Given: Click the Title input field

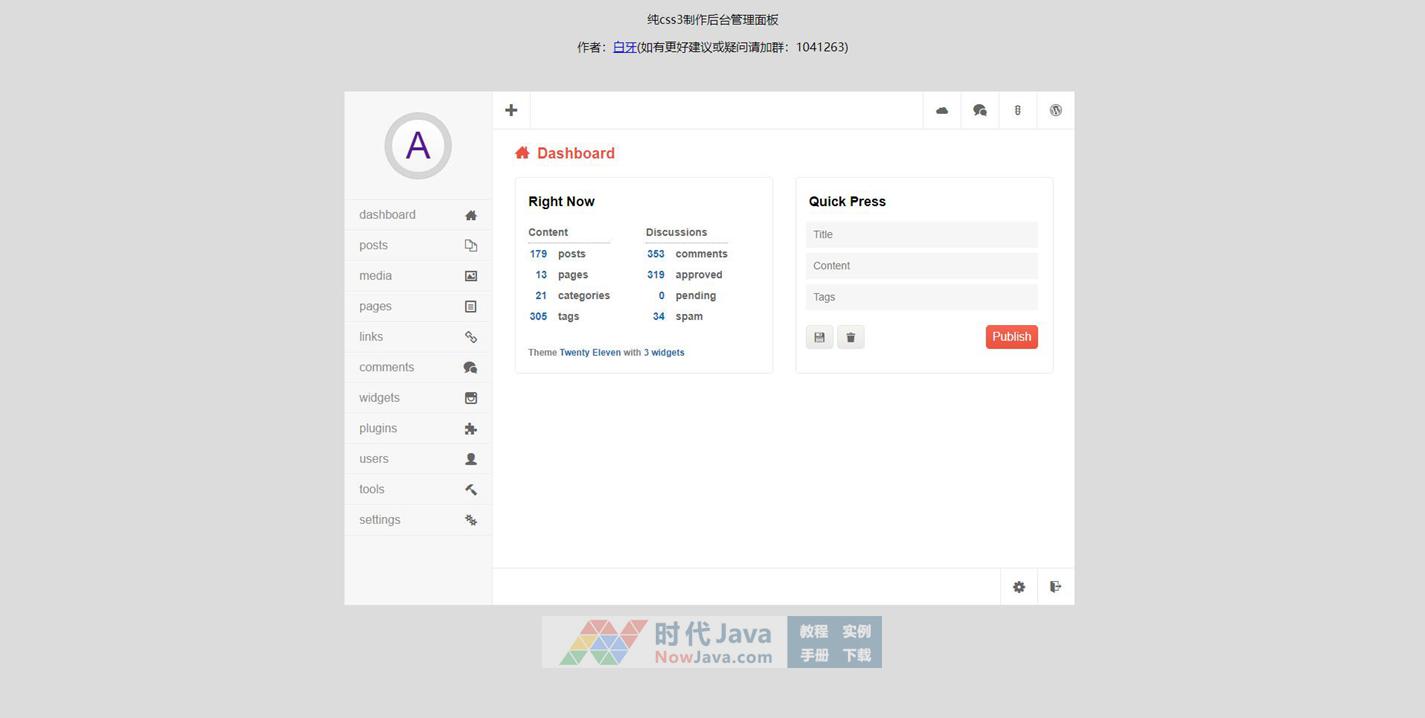Looking at the screenshot, I should (922, 235).
